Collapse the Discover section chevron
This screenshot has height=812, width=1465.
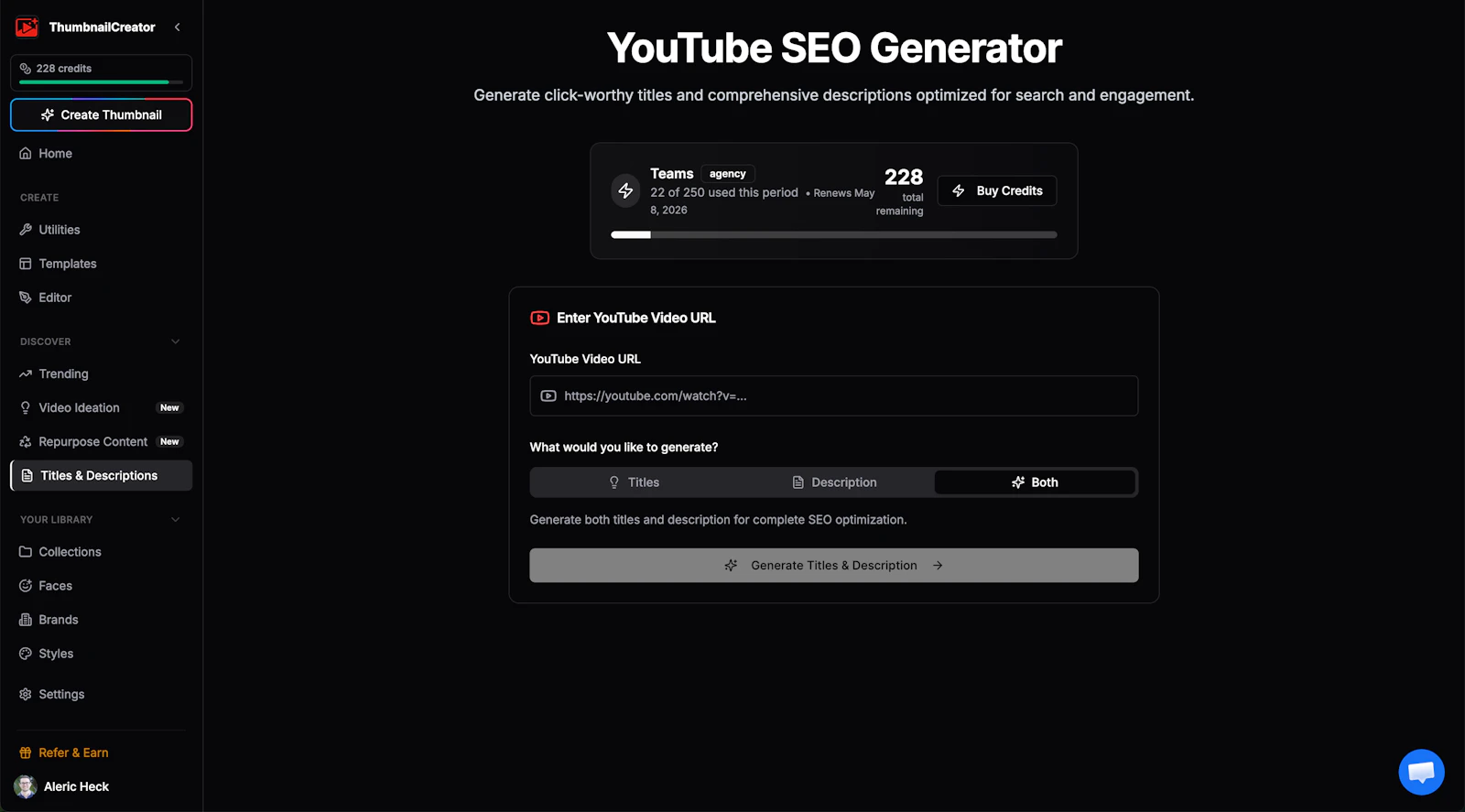tap(176, 341)
